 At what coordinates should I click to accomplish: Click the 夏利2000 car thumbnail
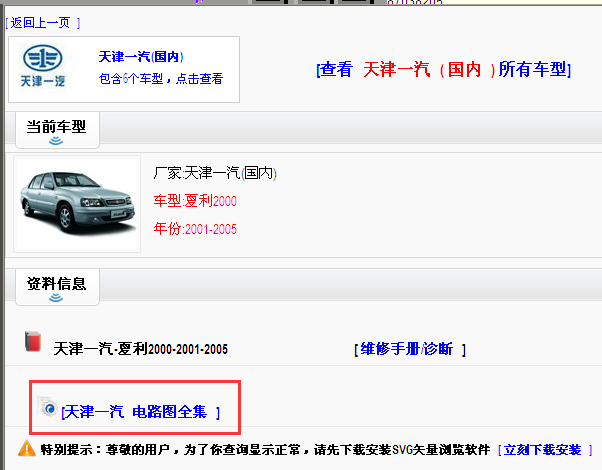77,204
